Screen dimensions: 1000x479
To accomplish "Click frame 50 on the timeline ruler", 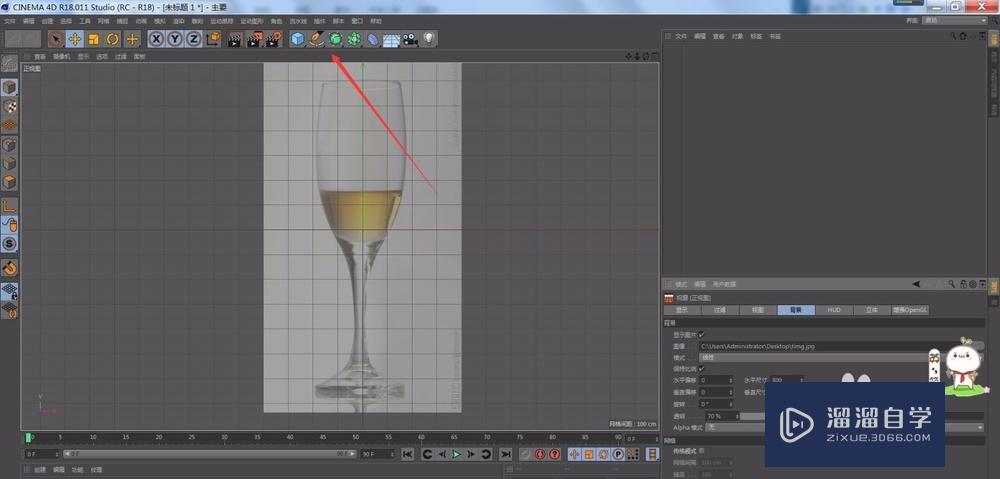I will (356, 438).
